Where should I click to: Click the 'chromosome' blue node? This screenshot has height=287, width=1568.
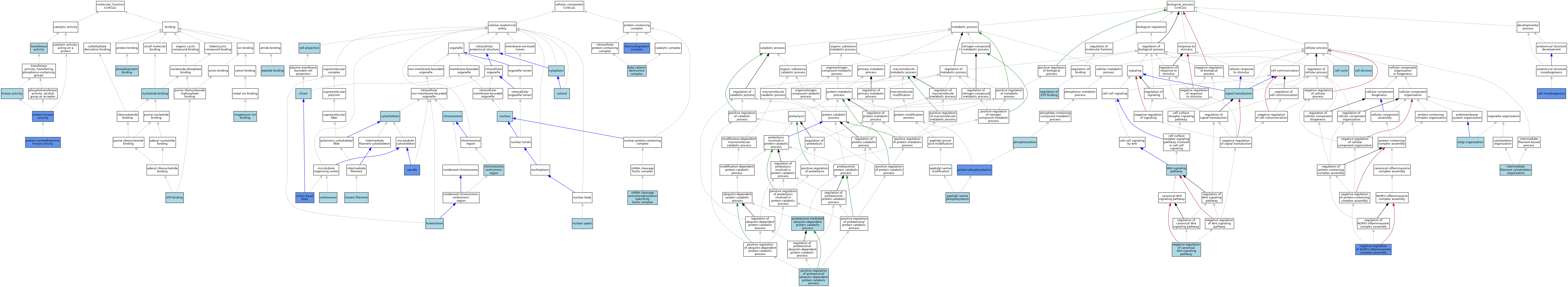[x=452, y=116]
